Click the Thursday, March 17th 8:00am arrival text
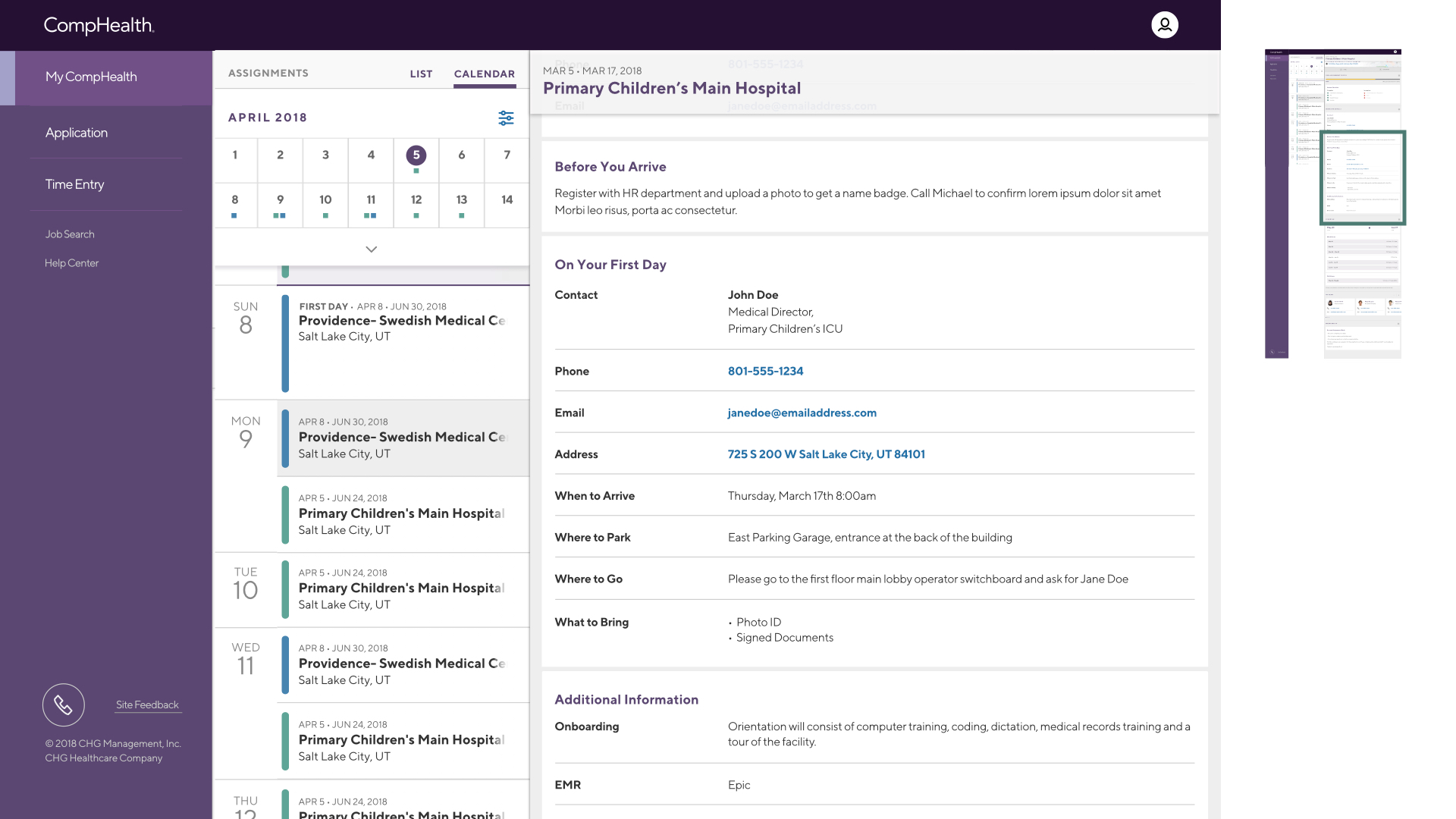The image size is (1456, 819). coord(802,496)
